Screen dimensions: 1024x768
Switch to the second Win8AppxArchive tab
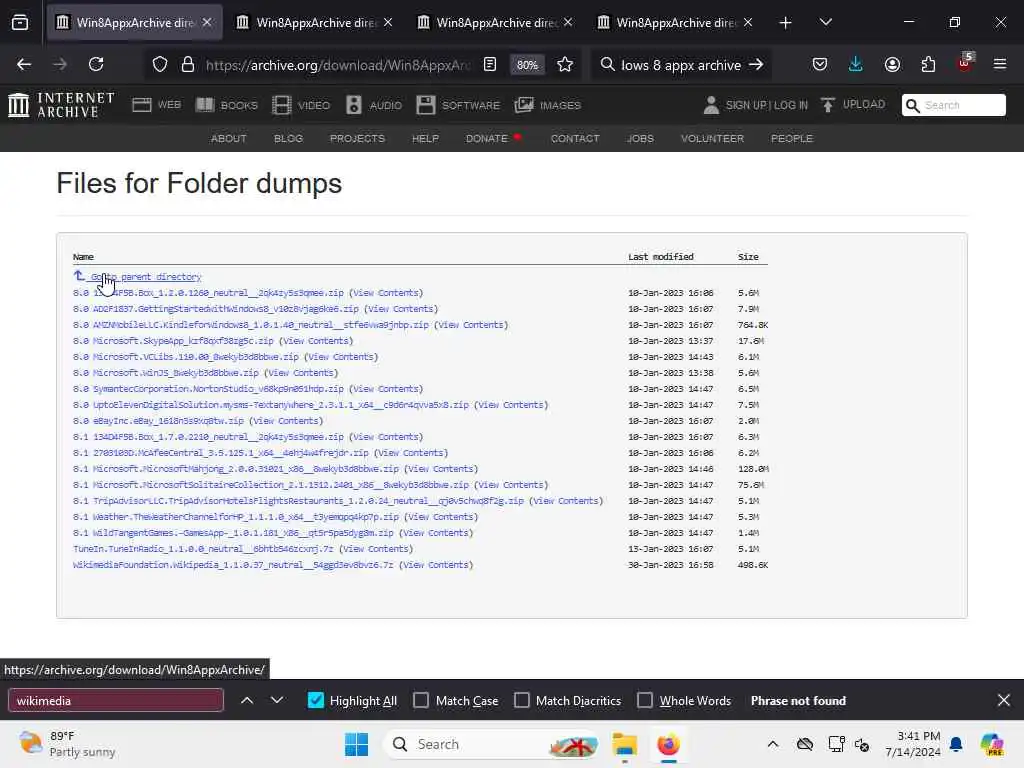315,23
